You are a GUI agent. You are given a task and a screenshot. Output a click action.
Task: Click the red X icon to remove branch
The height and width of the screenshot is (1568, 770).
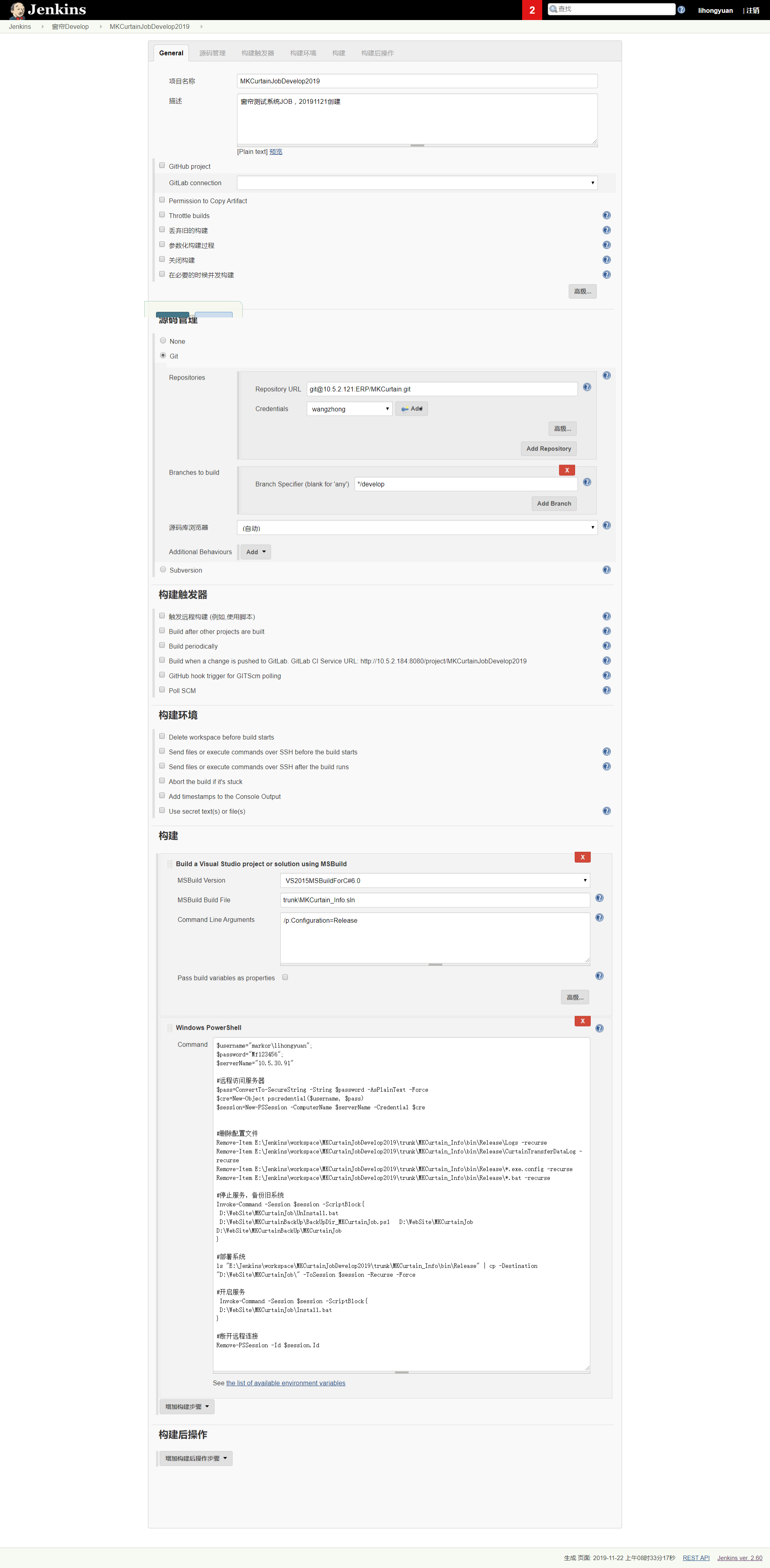tap(568, 469)
